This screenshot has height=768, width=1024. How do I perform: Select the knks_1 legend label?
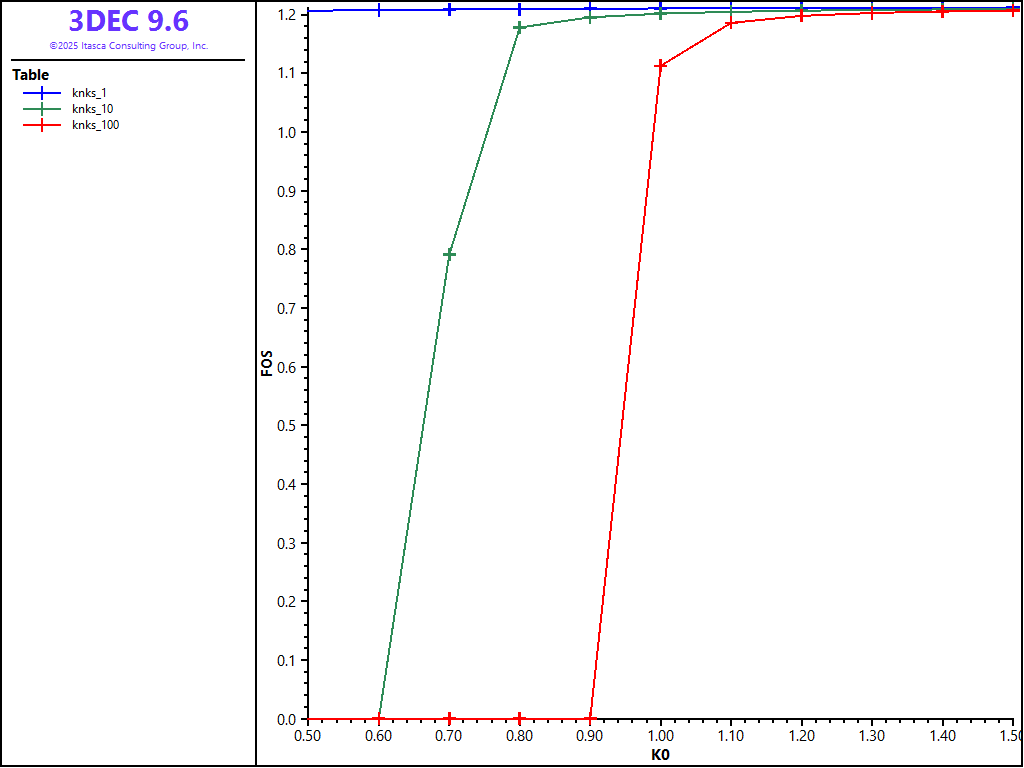[89, 93]
